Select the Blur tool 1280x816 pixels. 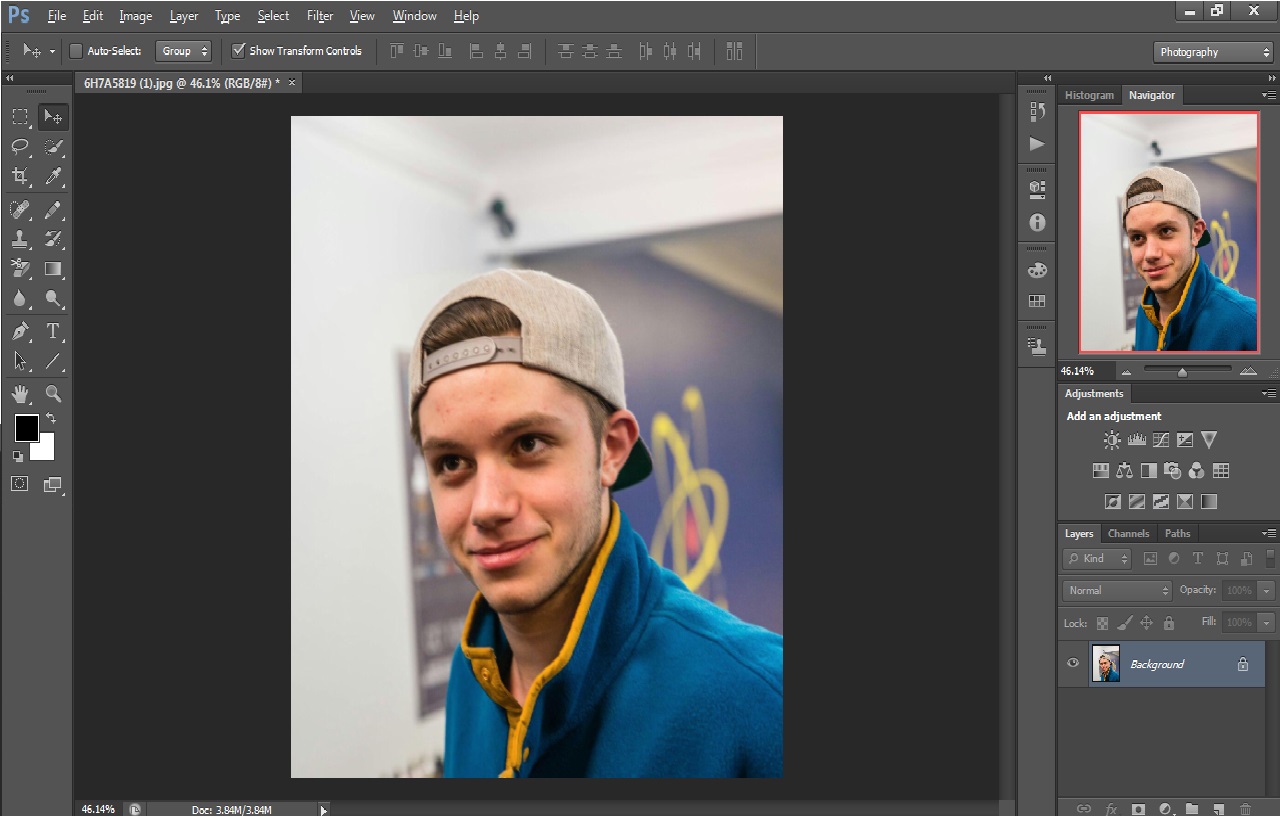(x=20, y=299)
